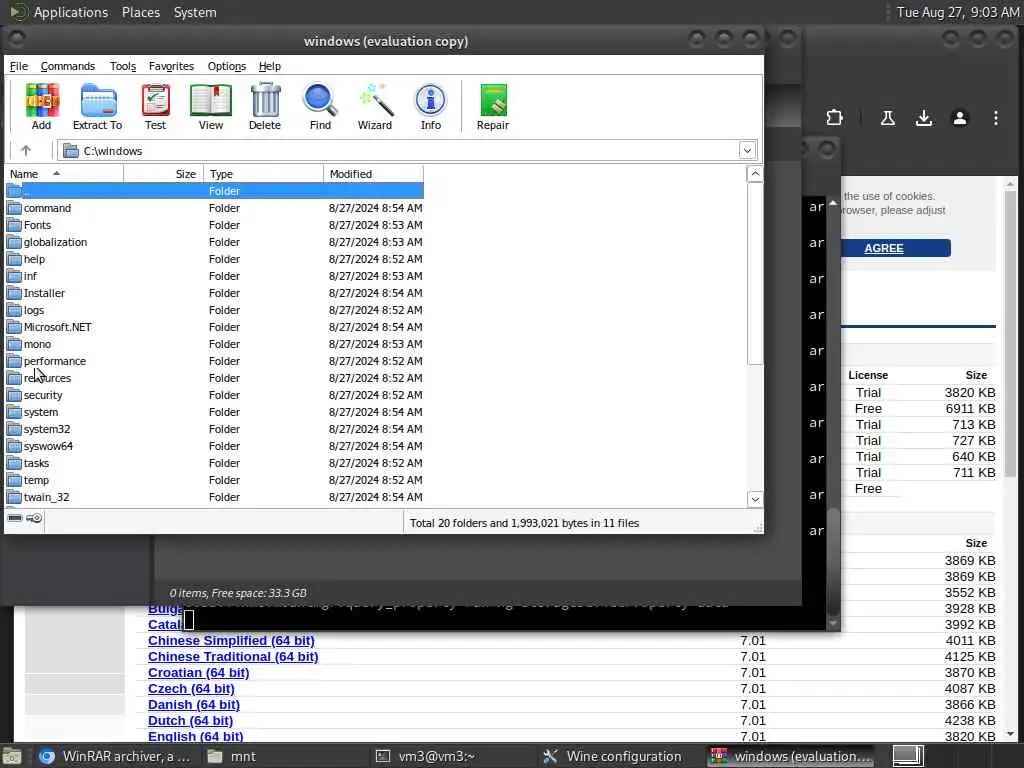Open the Info tool

tap(430, 106)
